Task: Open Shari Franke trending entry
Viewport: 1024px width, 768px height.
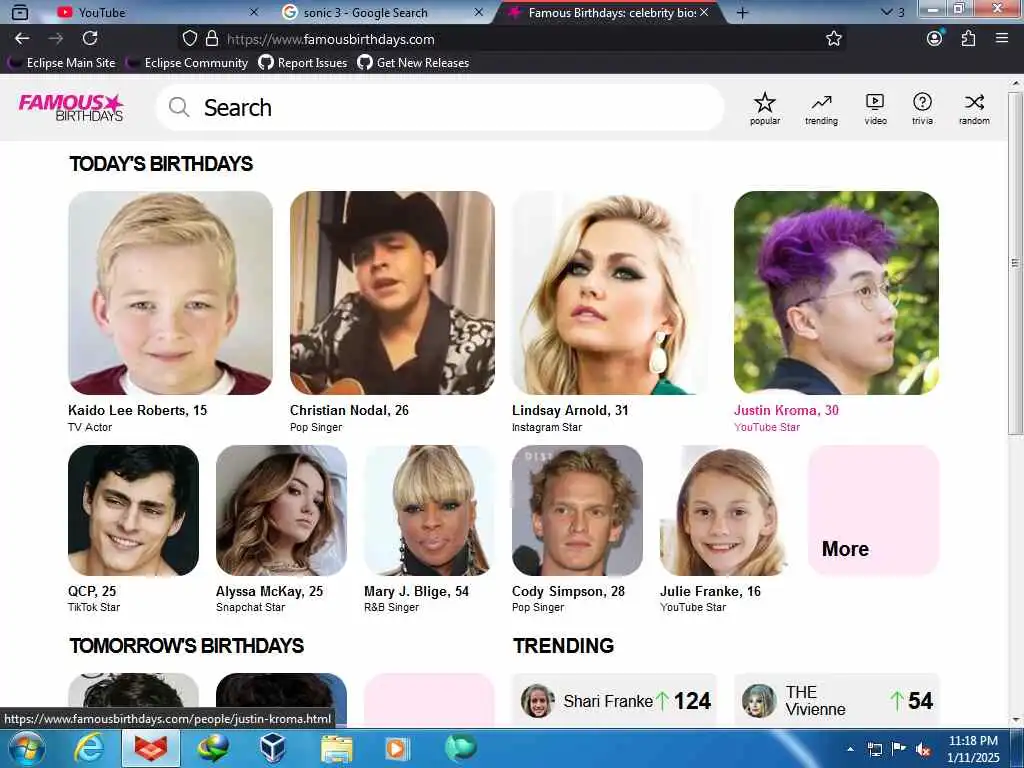Action: tap(615, 700)
